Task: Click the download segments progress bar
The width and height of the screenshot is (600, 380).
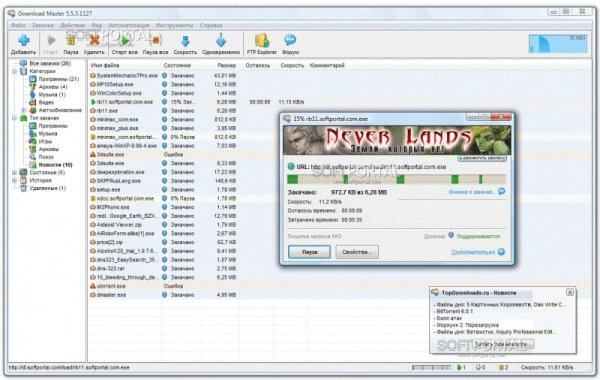Action: (x=396, y=179)
